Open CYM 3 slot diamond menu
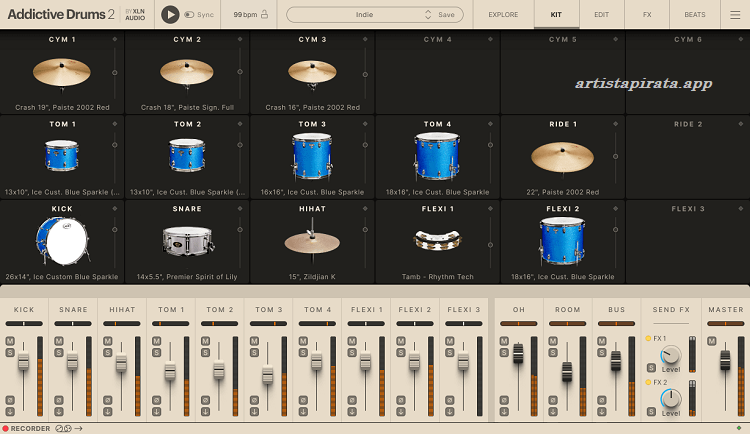The height and width of the screenshot is (434, 750). [x=365, y=39]
